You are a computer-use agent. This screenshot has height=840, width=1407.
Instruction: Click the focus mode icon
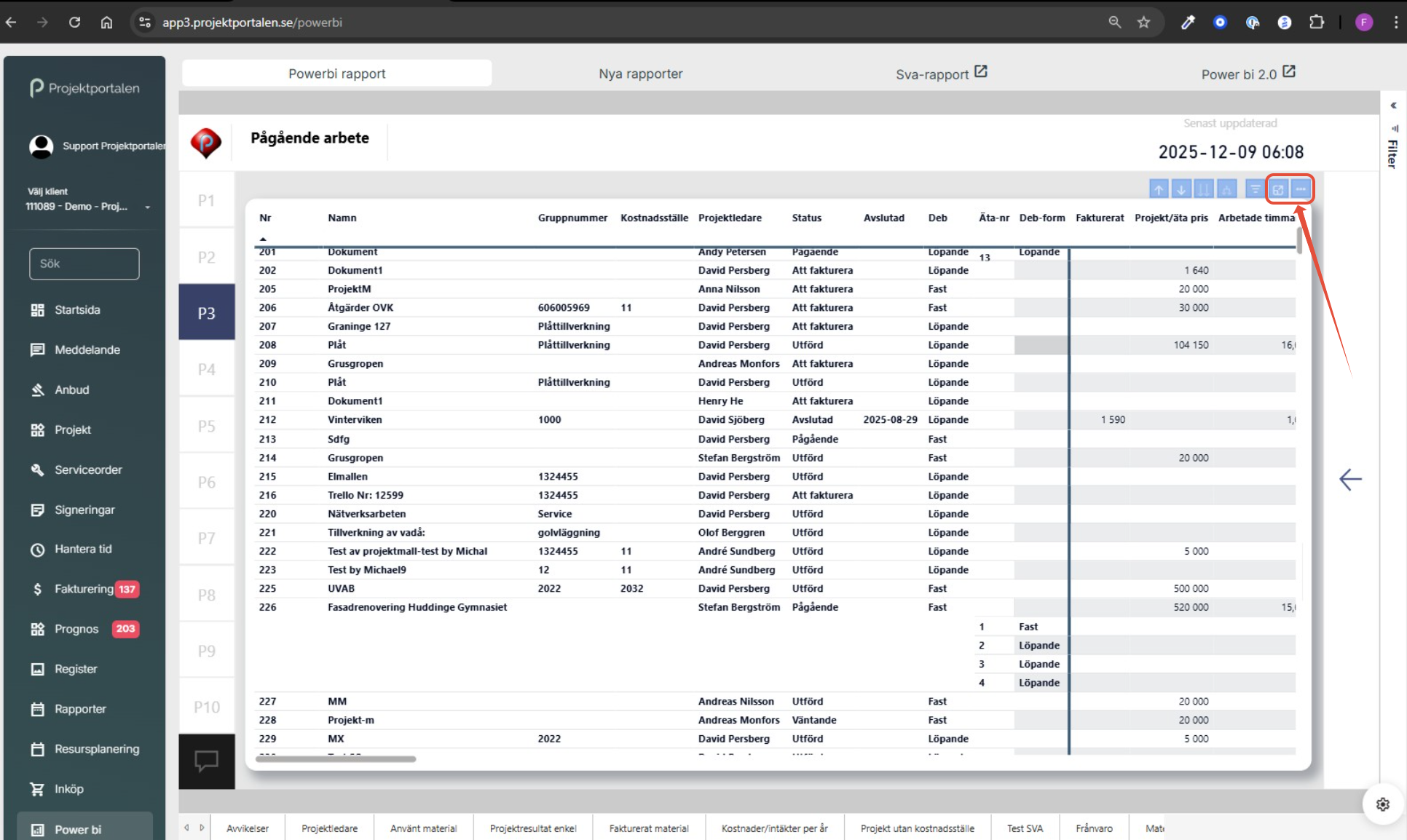pos(1278,190)
